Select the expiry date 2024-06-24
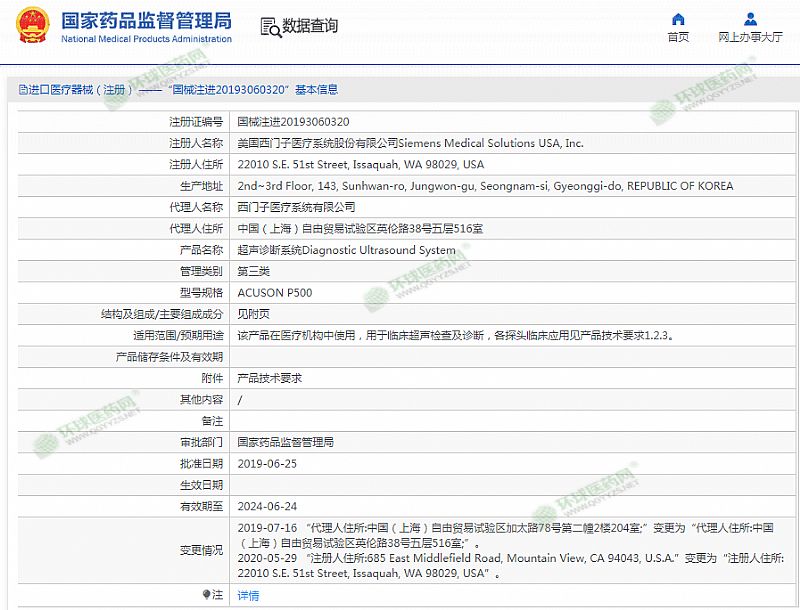The width and height of the screenshot is (800, 610). tap(267, 506)
